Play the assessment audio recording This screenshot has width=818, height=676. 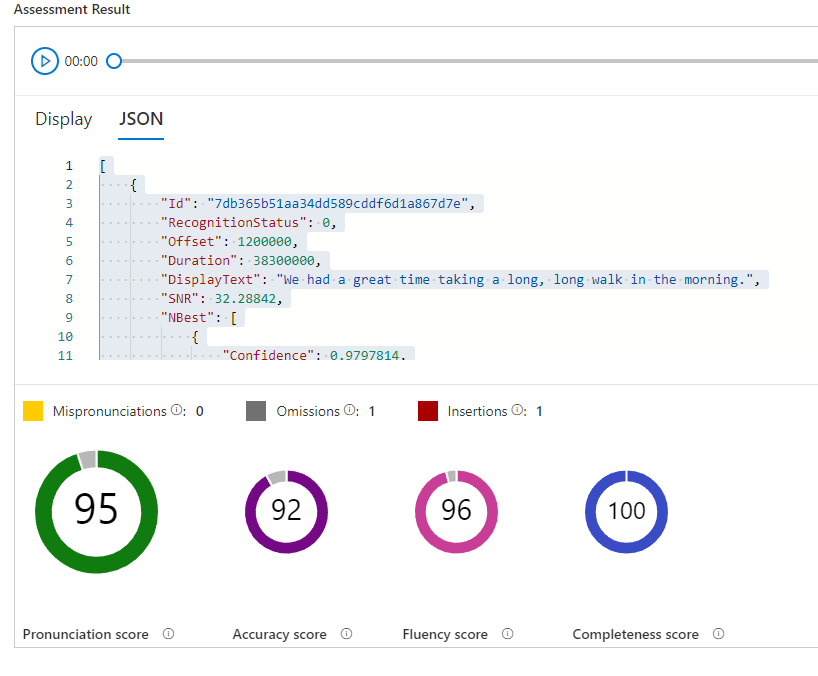pos(45,61)
